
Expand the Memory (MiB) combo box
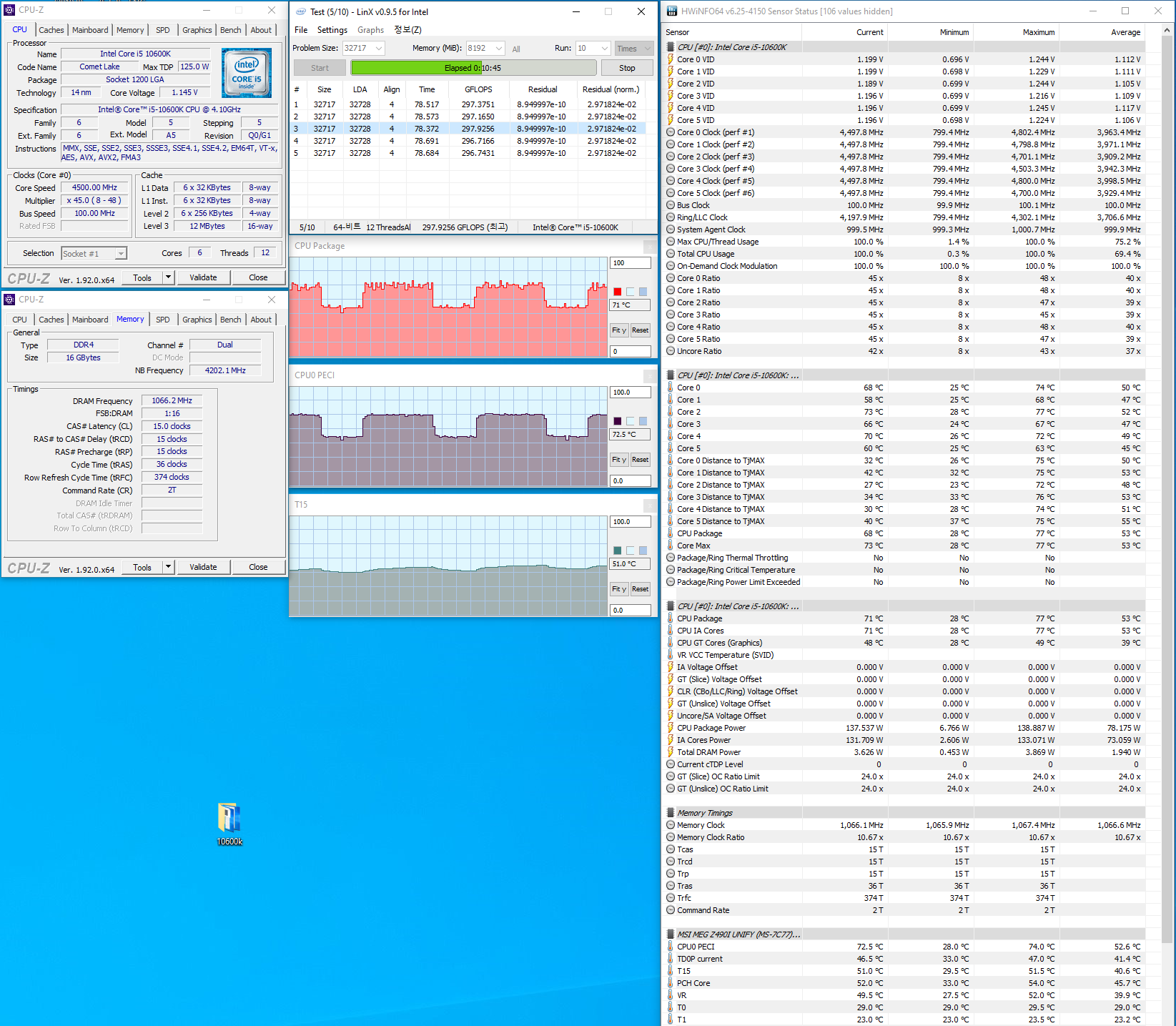[498, 49]
